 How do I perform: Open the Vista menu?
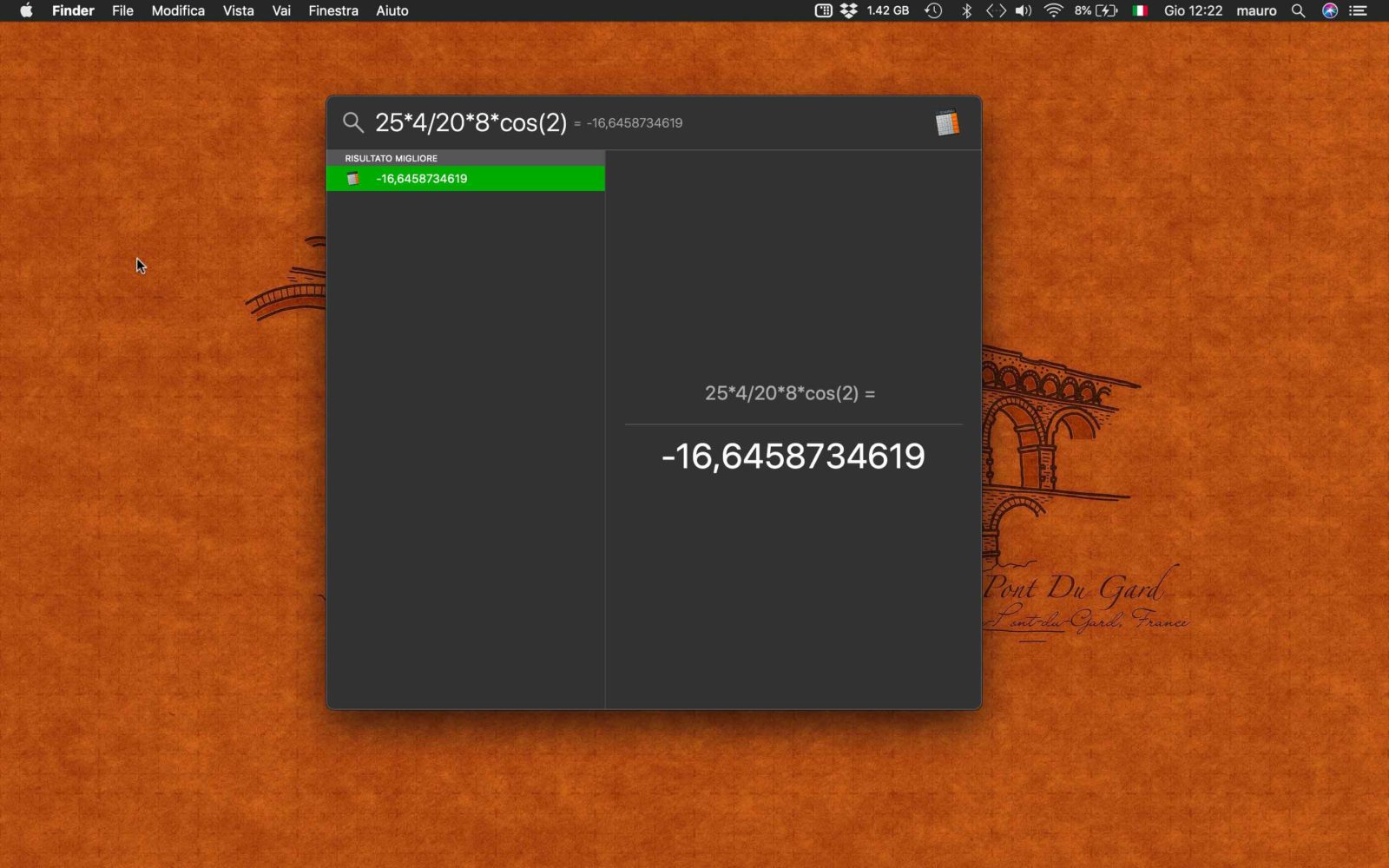(x=238, y=10)
